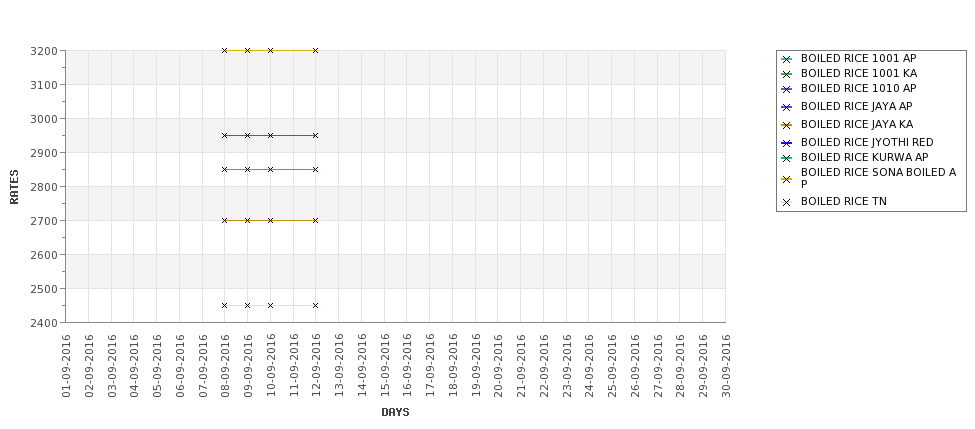Click the 2850 data point on 12-09-2016
This screenshot has height=429, width=975.
(315, 169)
